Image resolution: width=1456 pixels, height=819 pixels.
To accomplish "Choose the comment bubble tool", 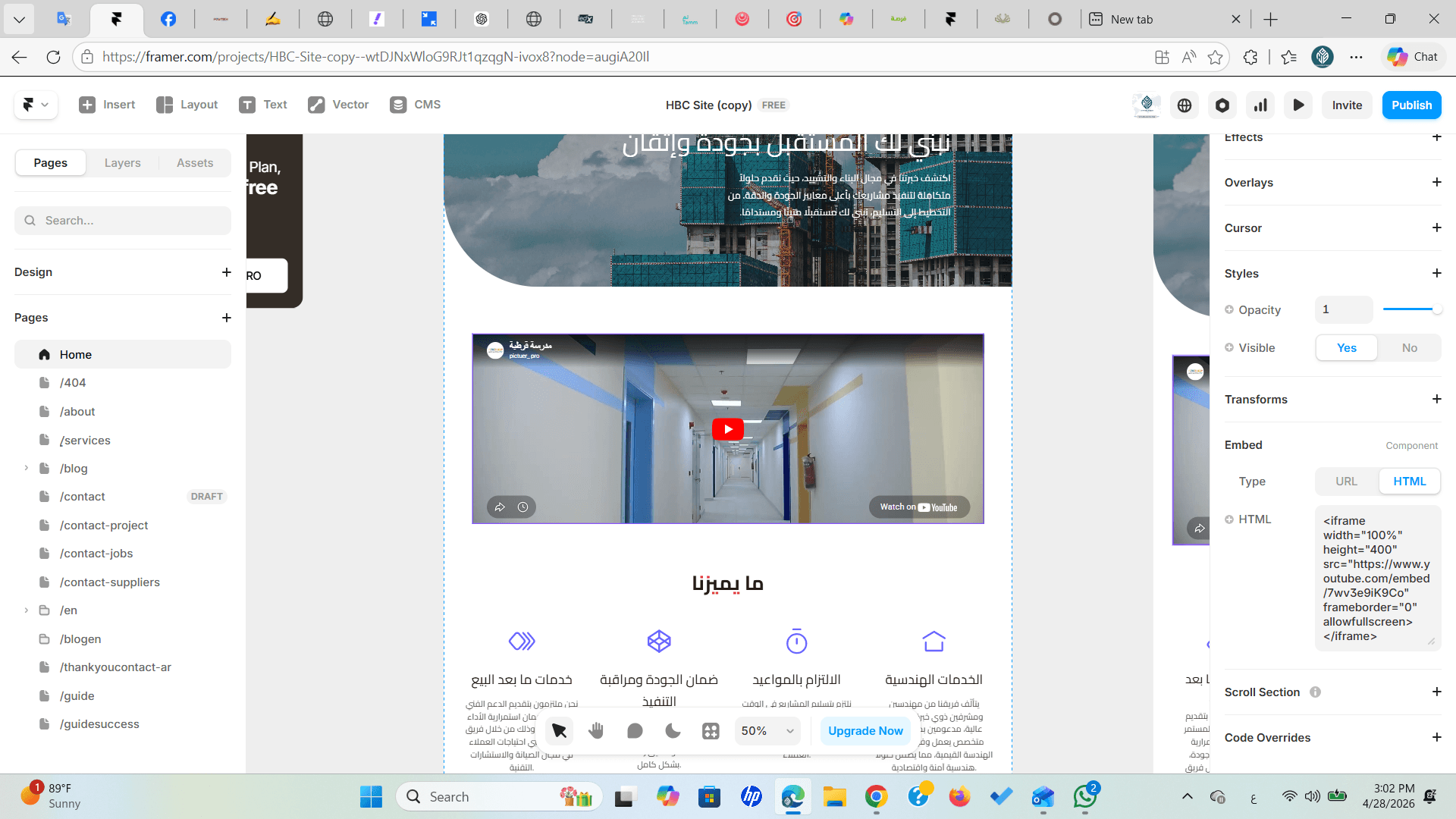I will (x=635, y=730).
